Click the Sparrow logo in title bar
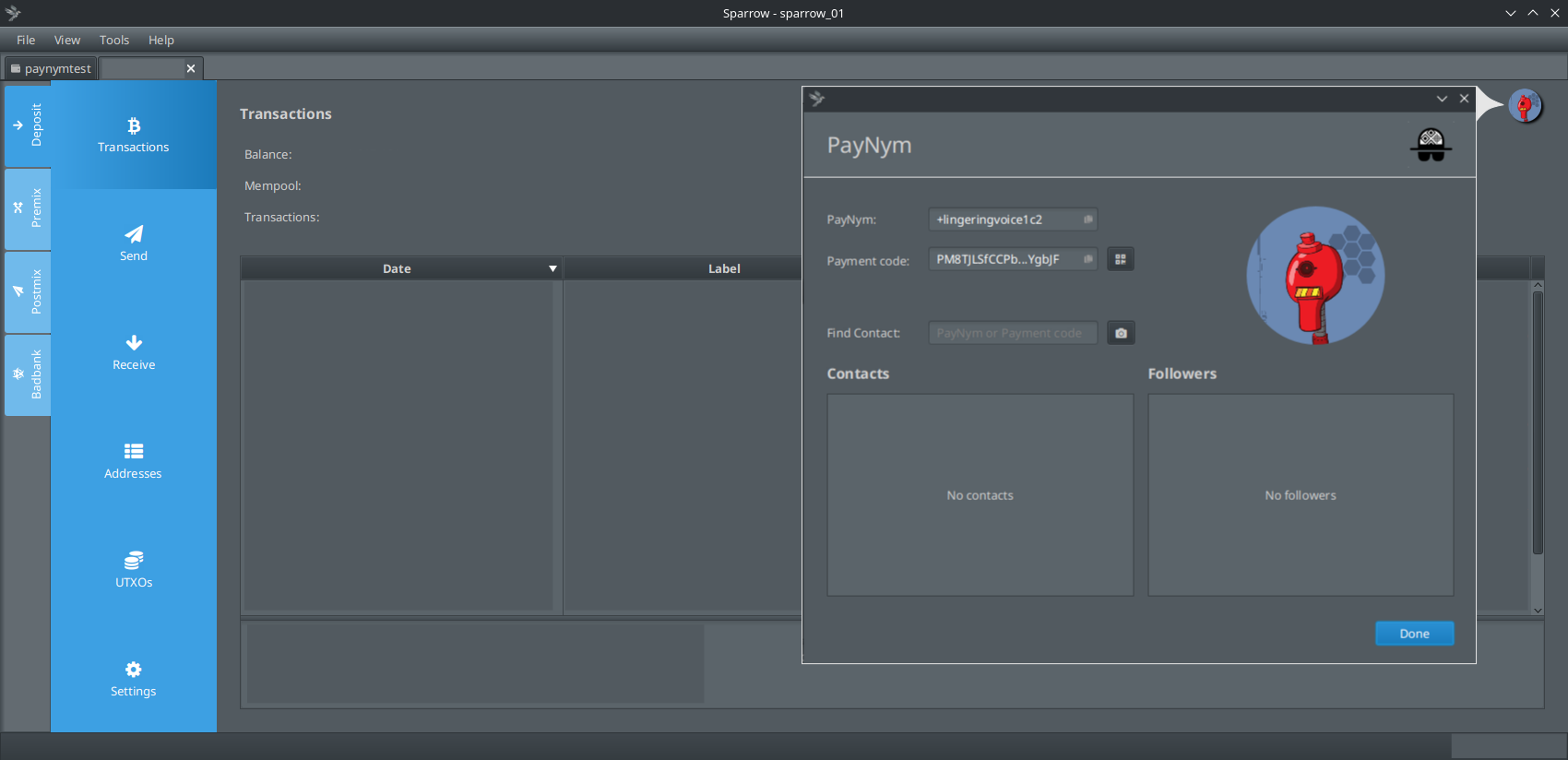The height and width of the screenshot is (760, 1568). (13, 13)
